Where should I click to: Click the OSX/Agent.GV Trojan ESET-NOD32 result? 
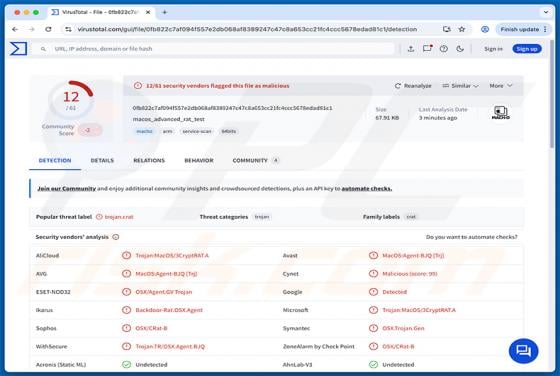(x=164, y=292)
